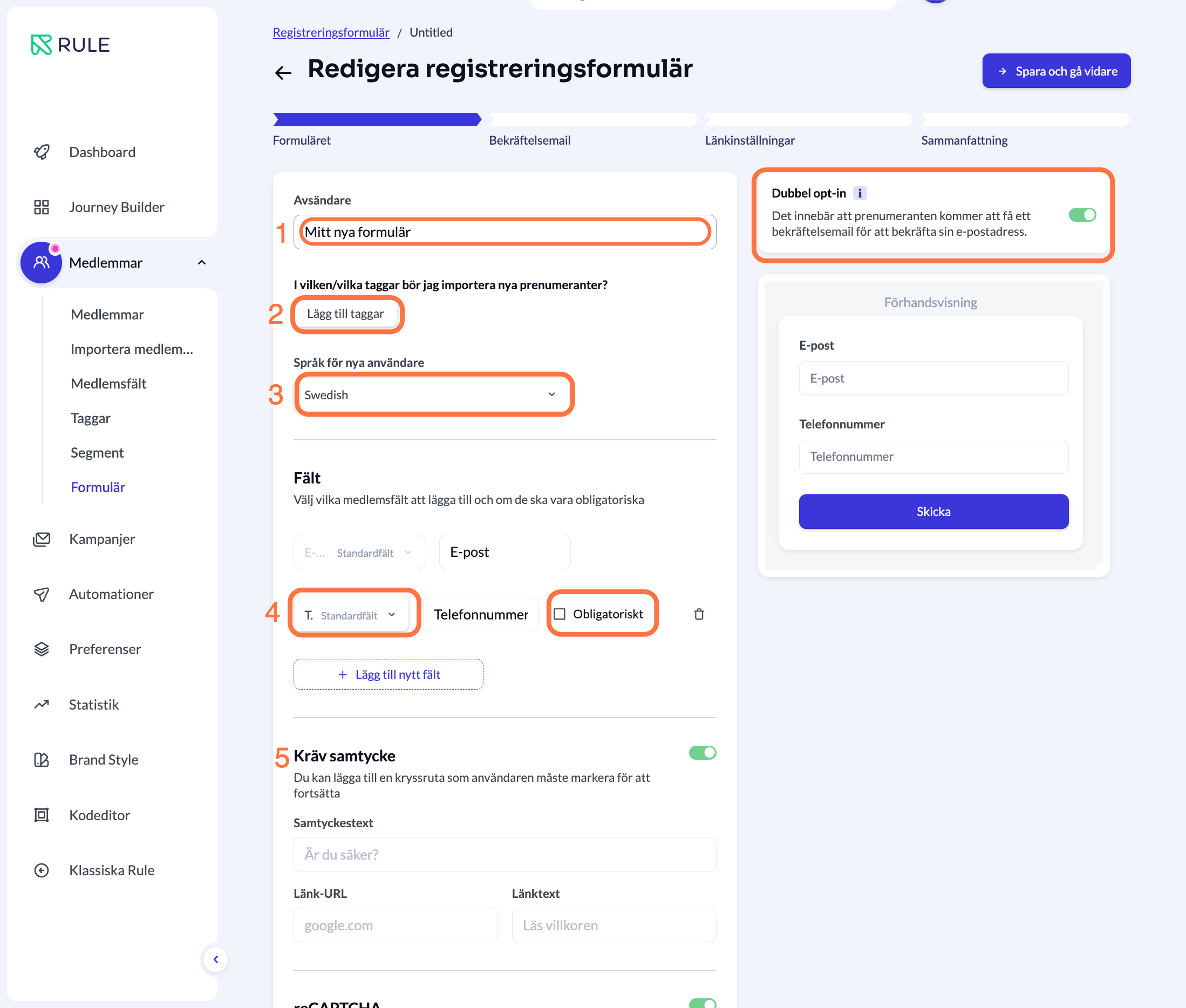Open the Dubbel opt-in info icon
Viewport: 1186px width, 1008px height.
859,193
